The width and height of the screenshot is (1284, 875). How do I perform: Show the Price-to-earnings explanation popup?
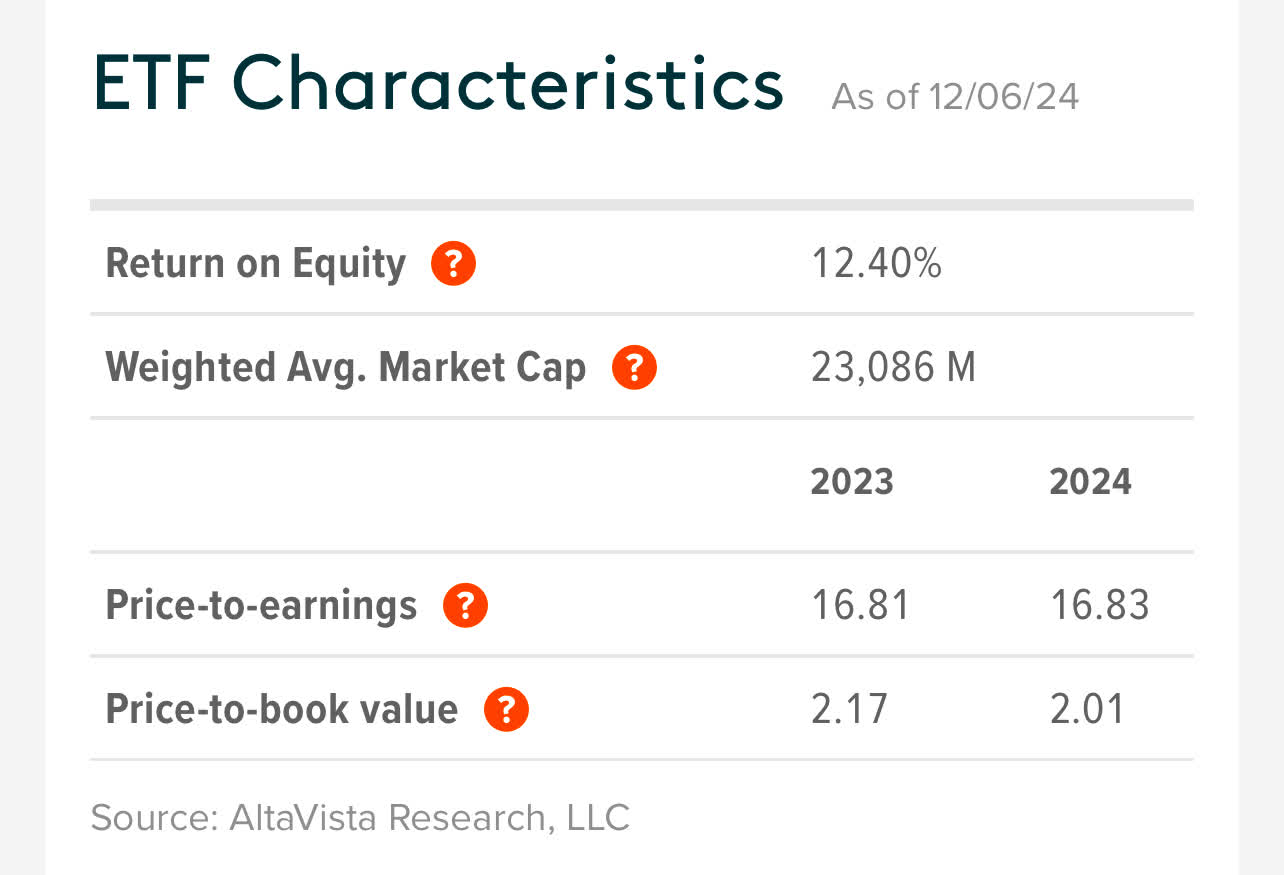pos(464,604)
